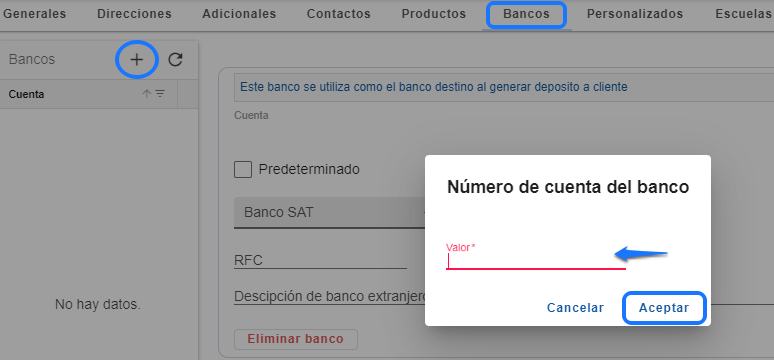Enable the Predeterminado checkbox
Screen dimensions: 774x360
pyautogui.click(x=243, y=170)
